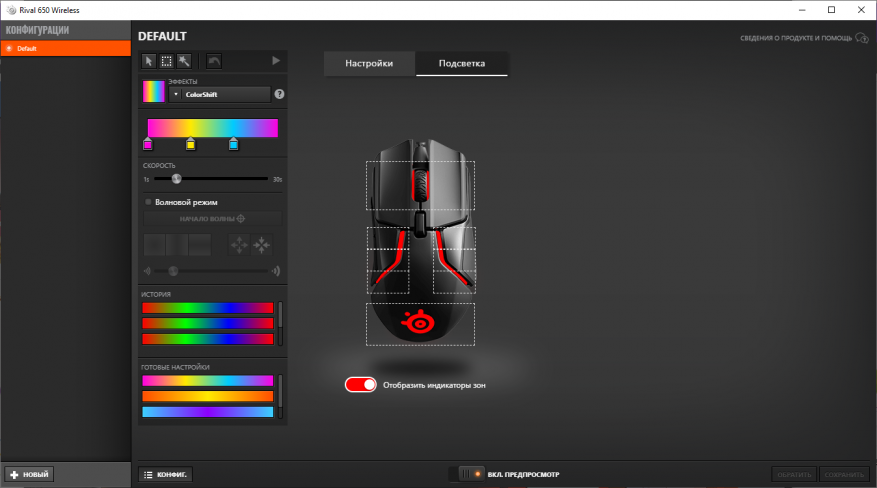Screen dimensions: 877x488
Task: Select the magic wand selection tool
Action: 184,61
